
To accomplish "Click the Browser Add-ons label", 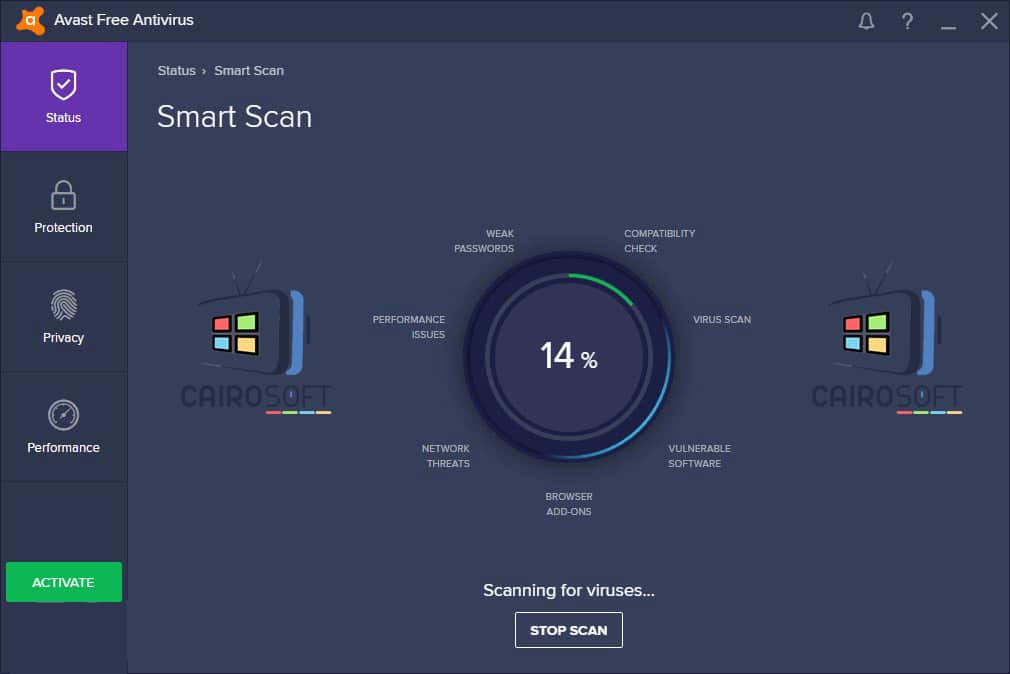I will point(569,504).
